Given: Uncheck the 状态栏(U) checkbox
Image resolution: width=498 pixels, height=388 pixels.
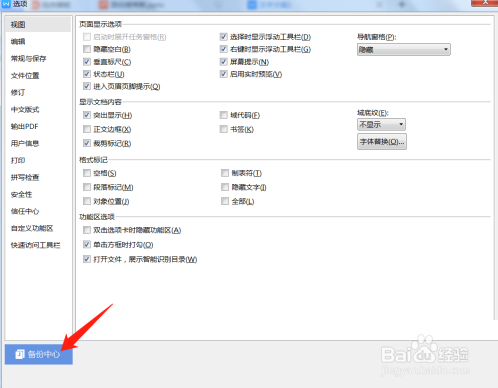Looking at the screenshot, I should pos(87,74).
